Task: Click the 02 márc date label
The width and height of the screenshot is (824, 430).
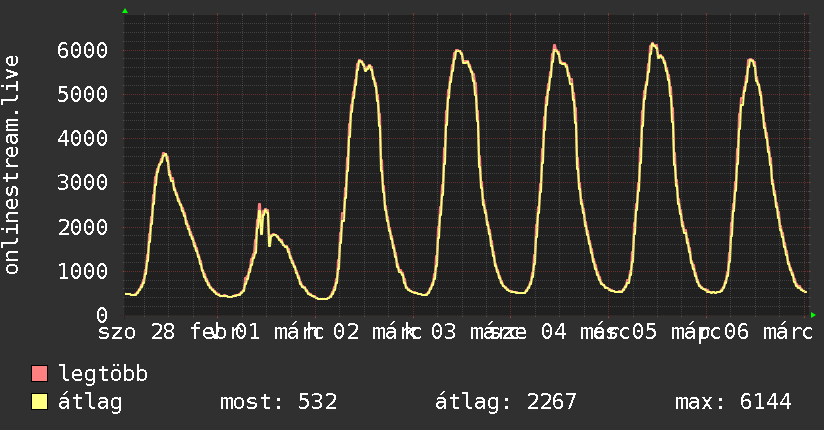Action: coord(373,332)
